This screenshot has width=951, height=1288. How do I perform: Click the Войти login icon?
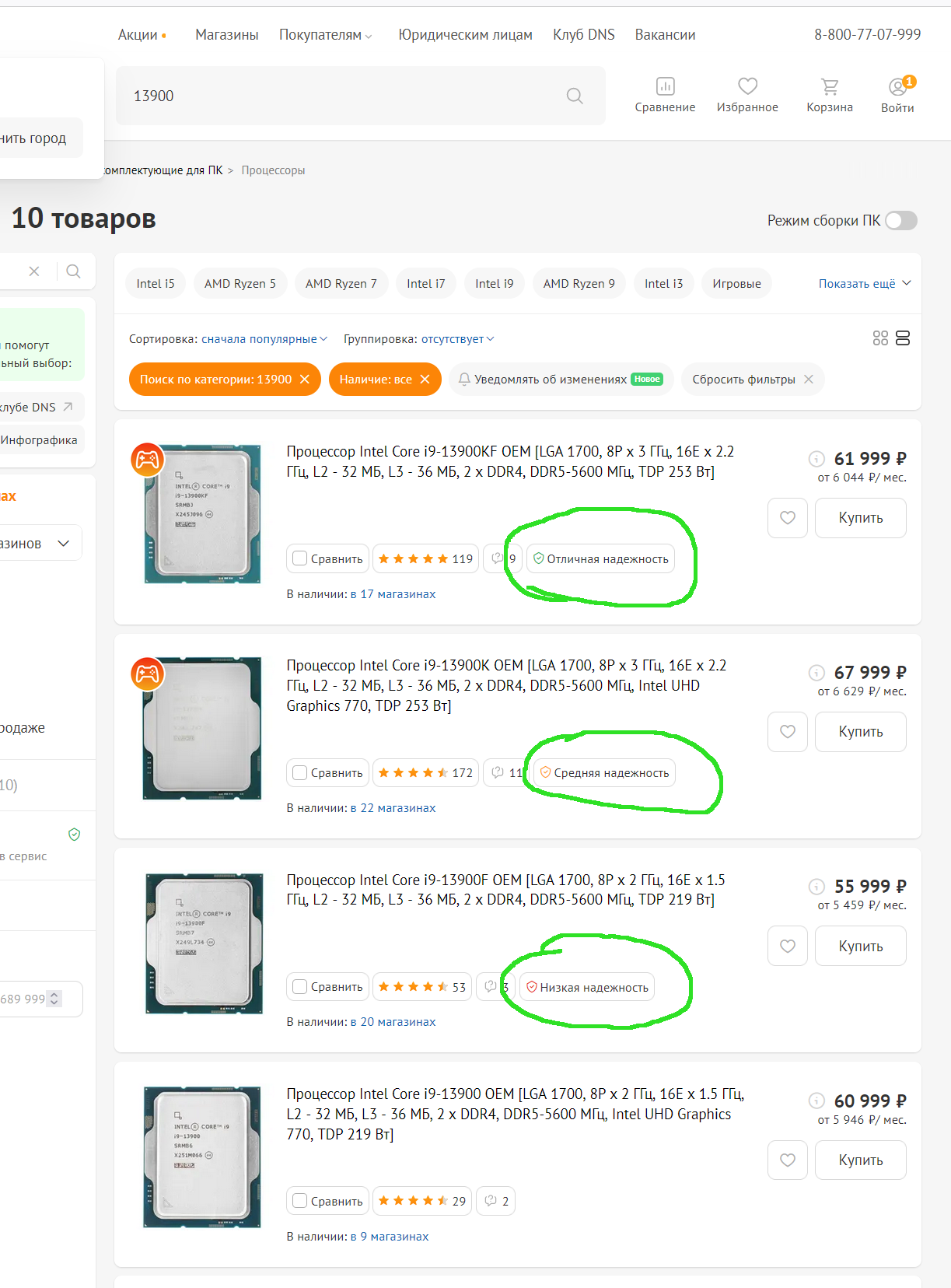[897, 95]
